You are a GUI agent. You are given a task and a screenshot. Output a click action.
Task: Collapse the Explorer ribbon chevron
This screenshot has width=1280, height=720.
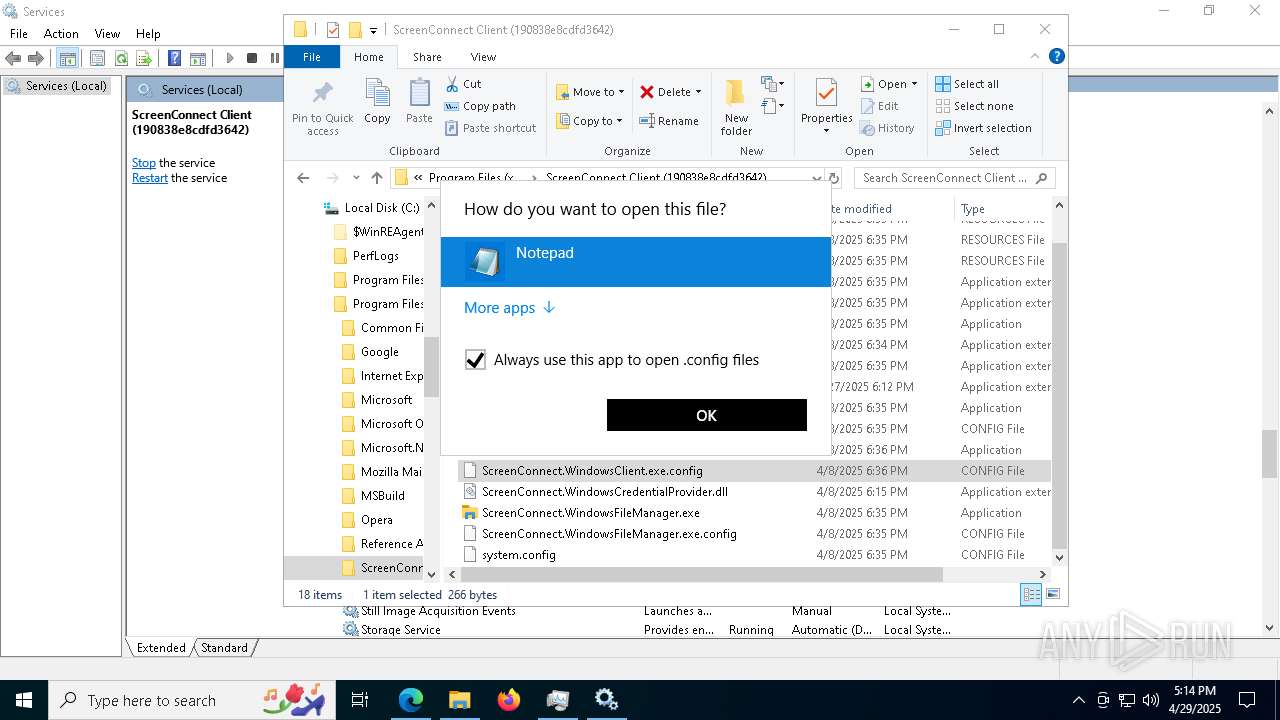[1036, 56]
